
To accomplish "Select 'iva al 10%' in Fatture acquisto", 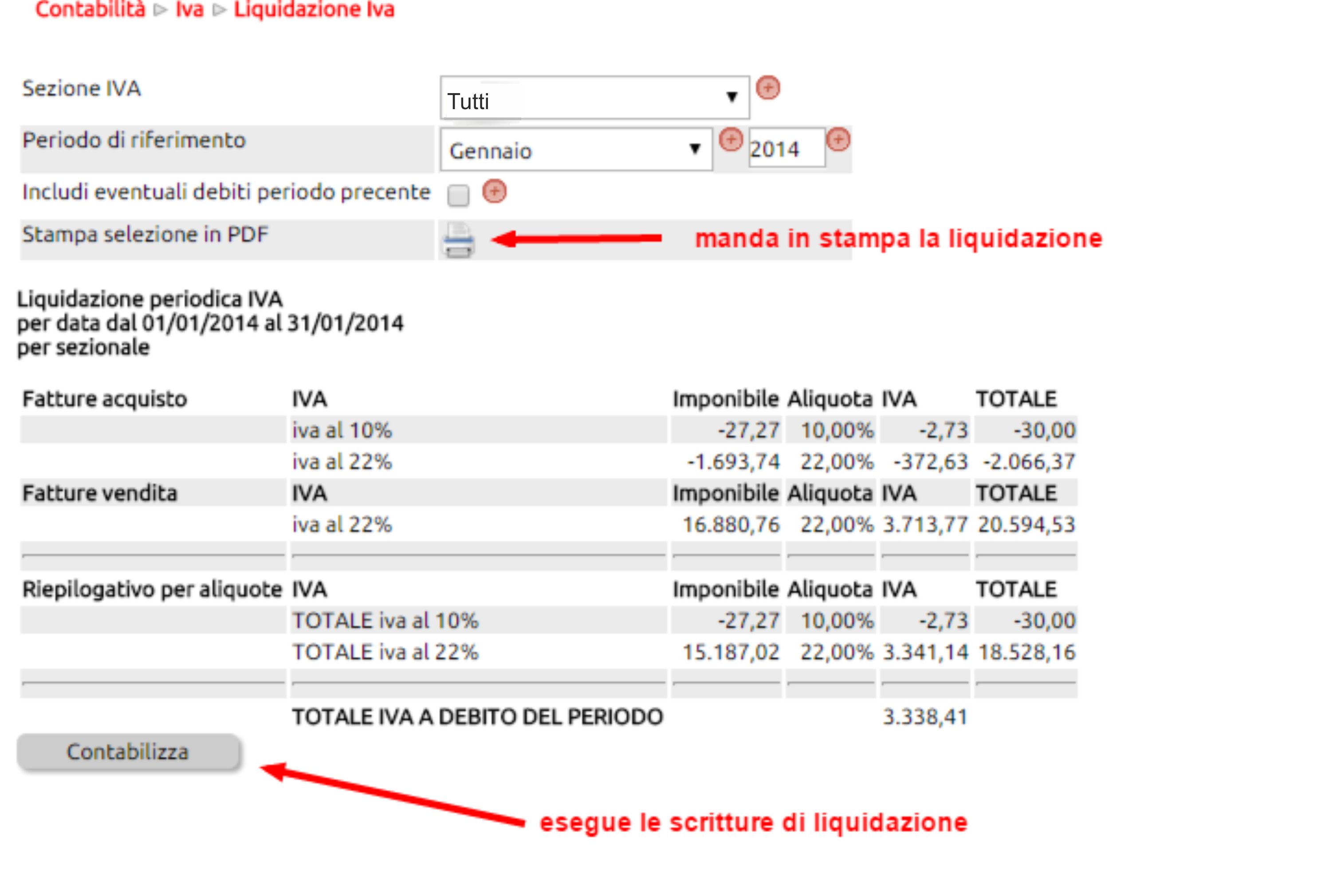I will click(342, 430).
